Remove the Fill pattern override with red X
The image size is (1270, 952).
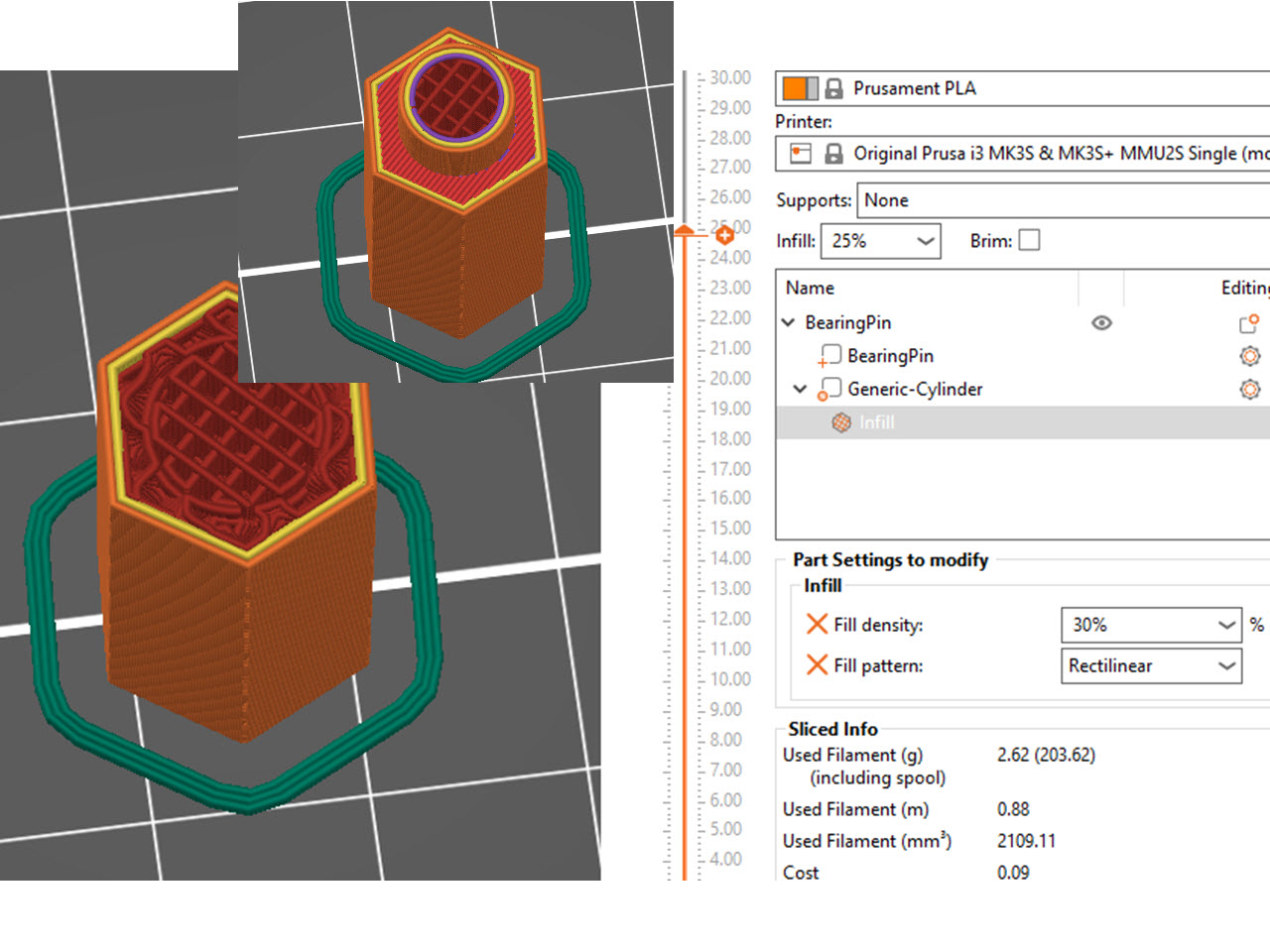[817, 664]
